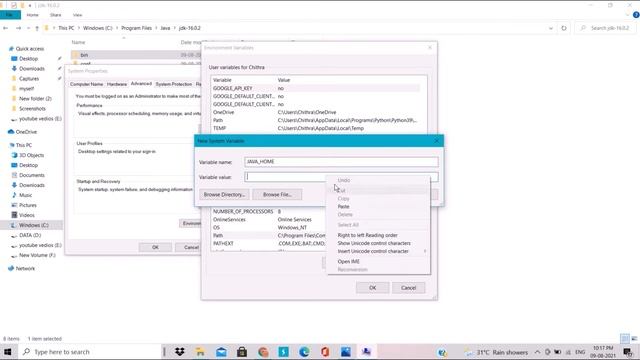Open Dropbox from the taskbar

coord(180,352)
